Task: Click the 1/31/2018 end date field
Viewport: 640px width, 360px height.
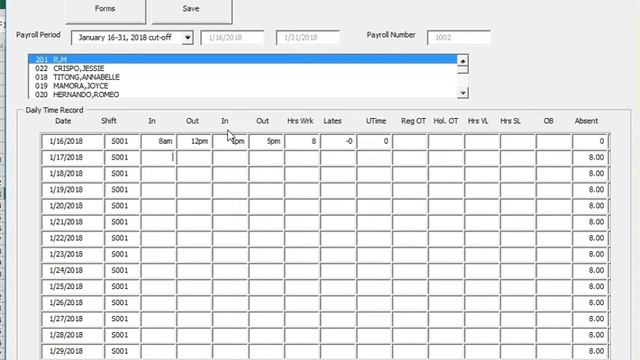Action: tap(308, 38)
